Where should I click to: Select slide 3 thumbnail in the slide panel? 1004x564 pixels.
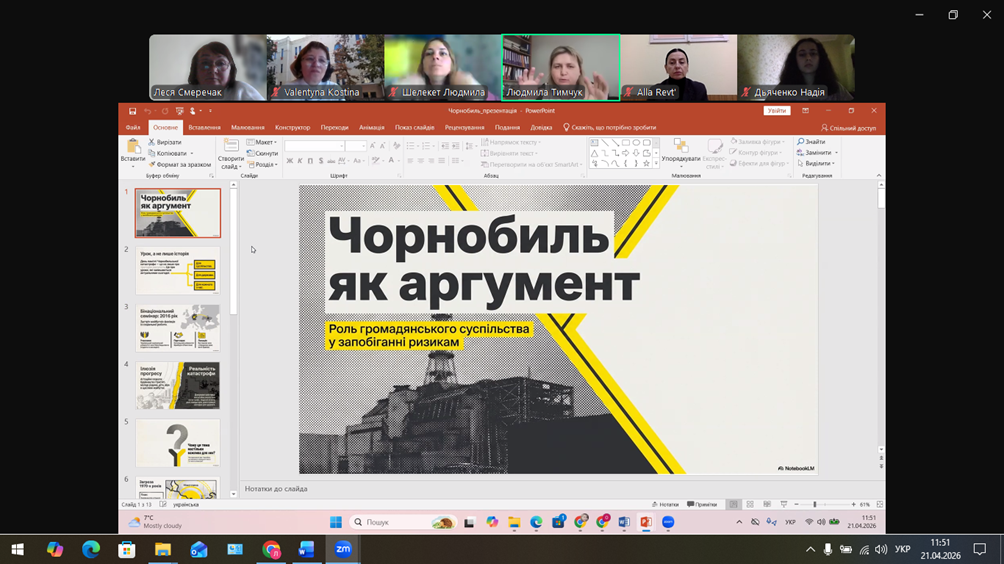178,328
